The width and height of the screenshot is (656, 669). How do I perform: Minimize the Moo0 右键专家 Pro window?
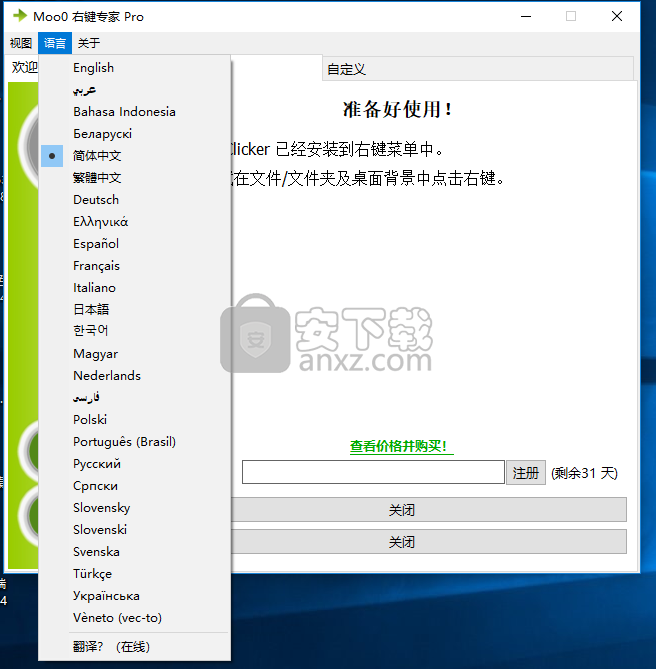coord(526,16)
